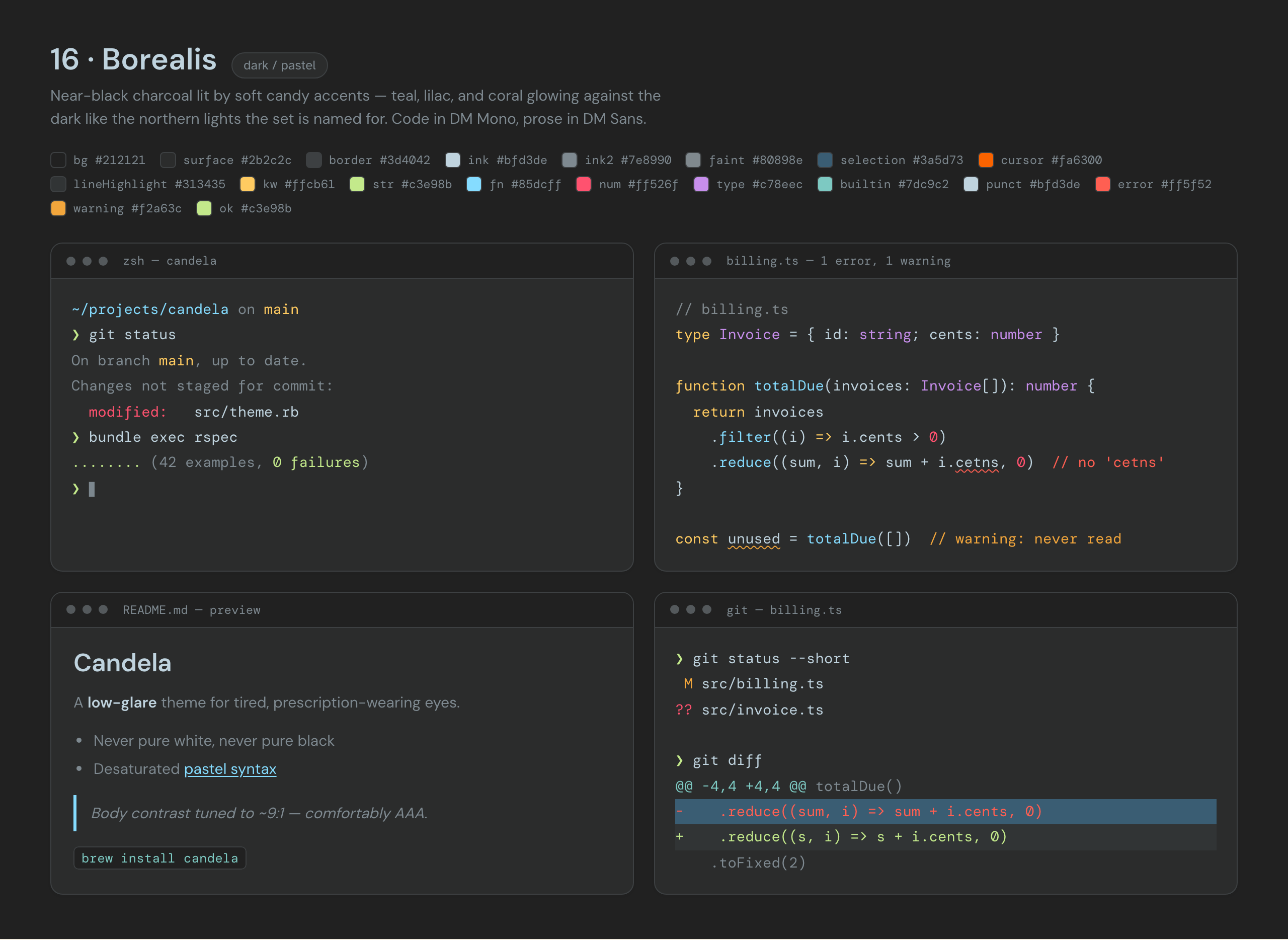The width and height of the screenshot is (1288, 940).
Task: Click the highlighted removed diff line
Action: 945,811
